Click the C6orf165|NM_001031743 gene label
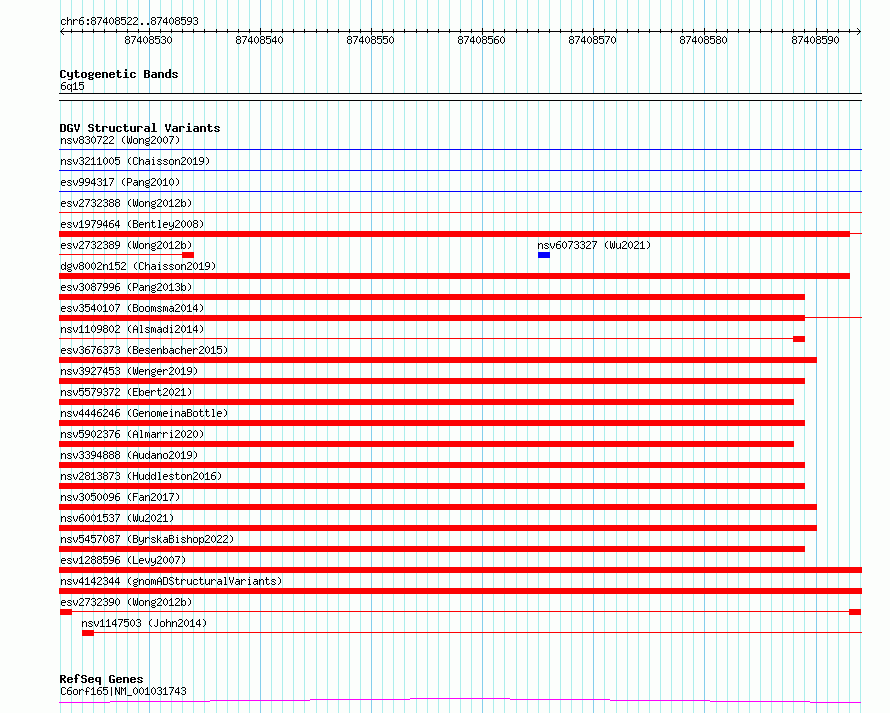890x713 pixels. tap(122, 692)
